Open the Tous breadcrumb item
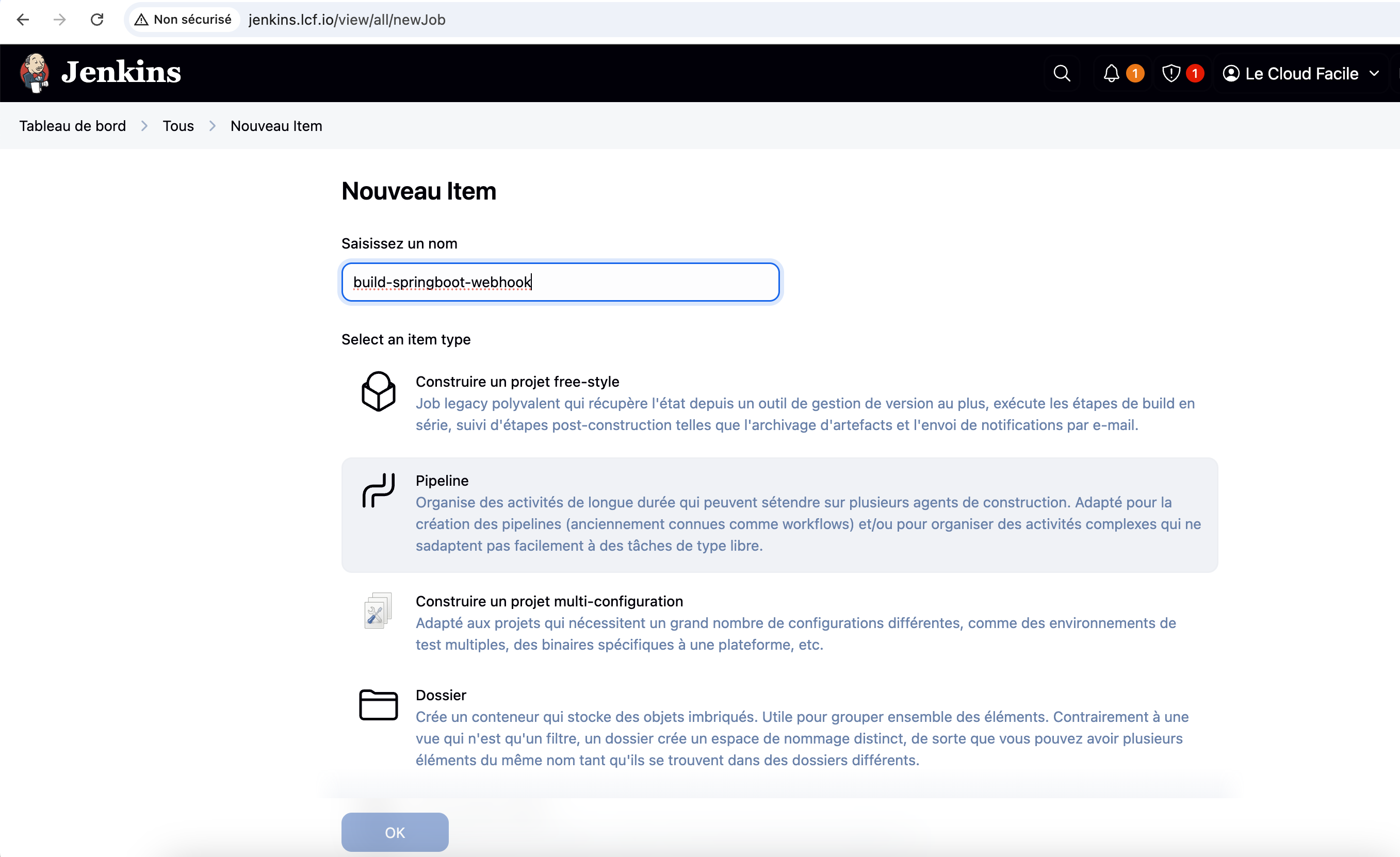 coord(178,126)
